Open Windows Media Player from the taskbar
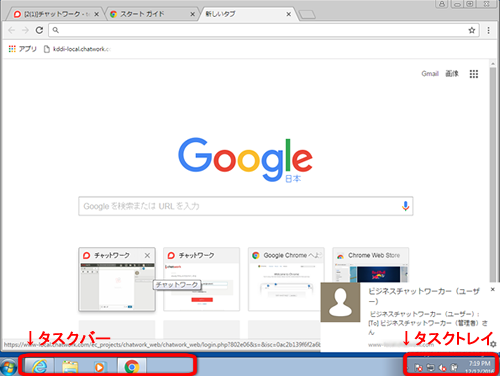The width and height of the screenshot is (500, 376). tap(99, 367)
